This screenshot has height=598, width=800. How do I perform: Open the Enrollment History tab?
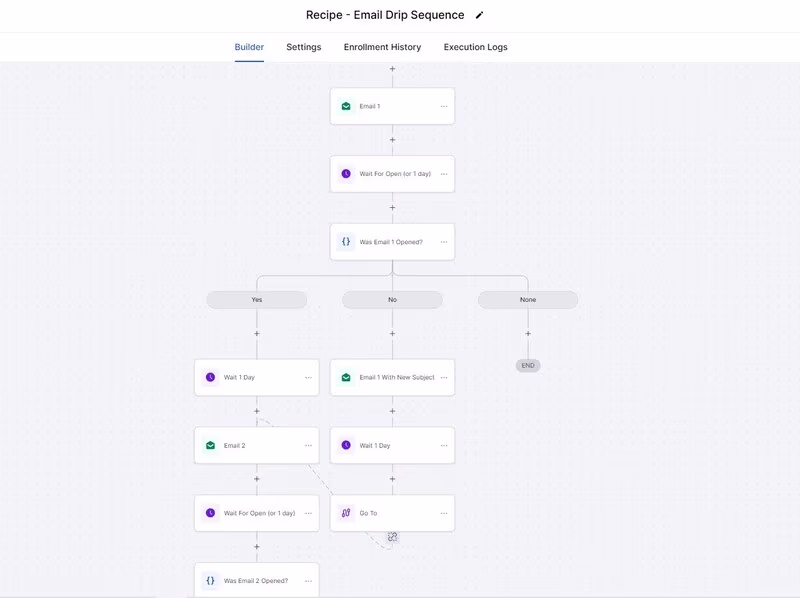point(385,46)
